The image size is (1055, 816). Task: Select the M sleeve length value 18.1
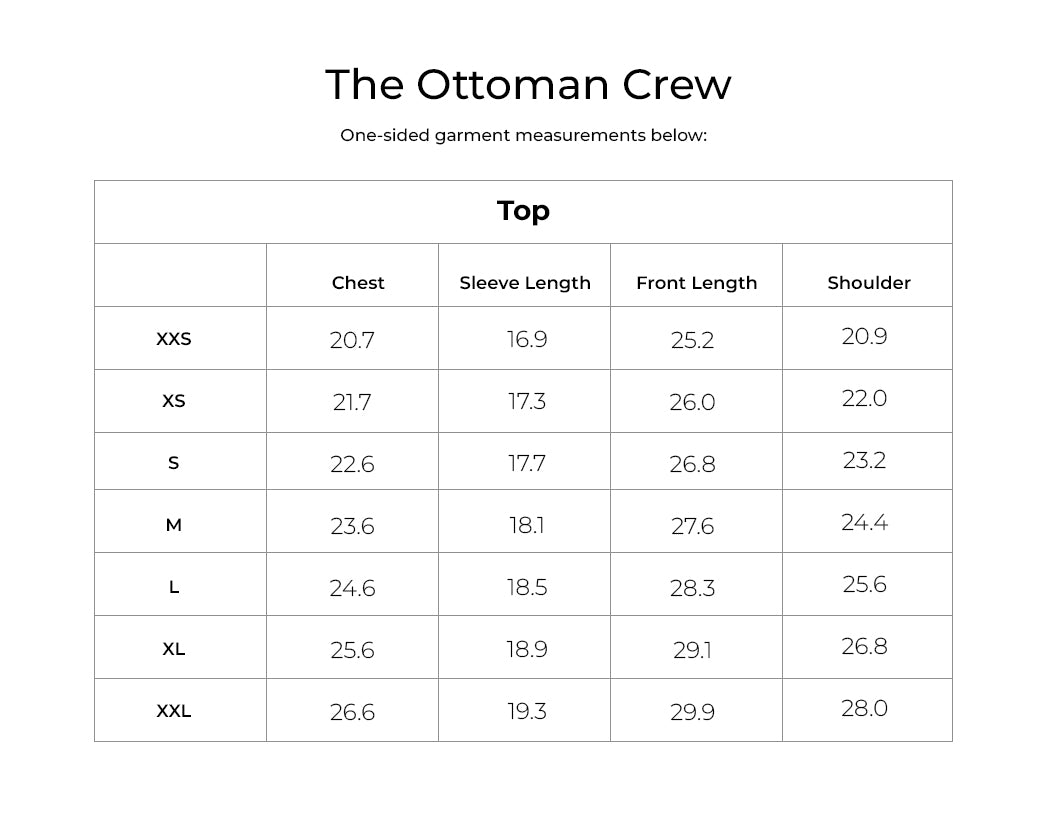526,525
